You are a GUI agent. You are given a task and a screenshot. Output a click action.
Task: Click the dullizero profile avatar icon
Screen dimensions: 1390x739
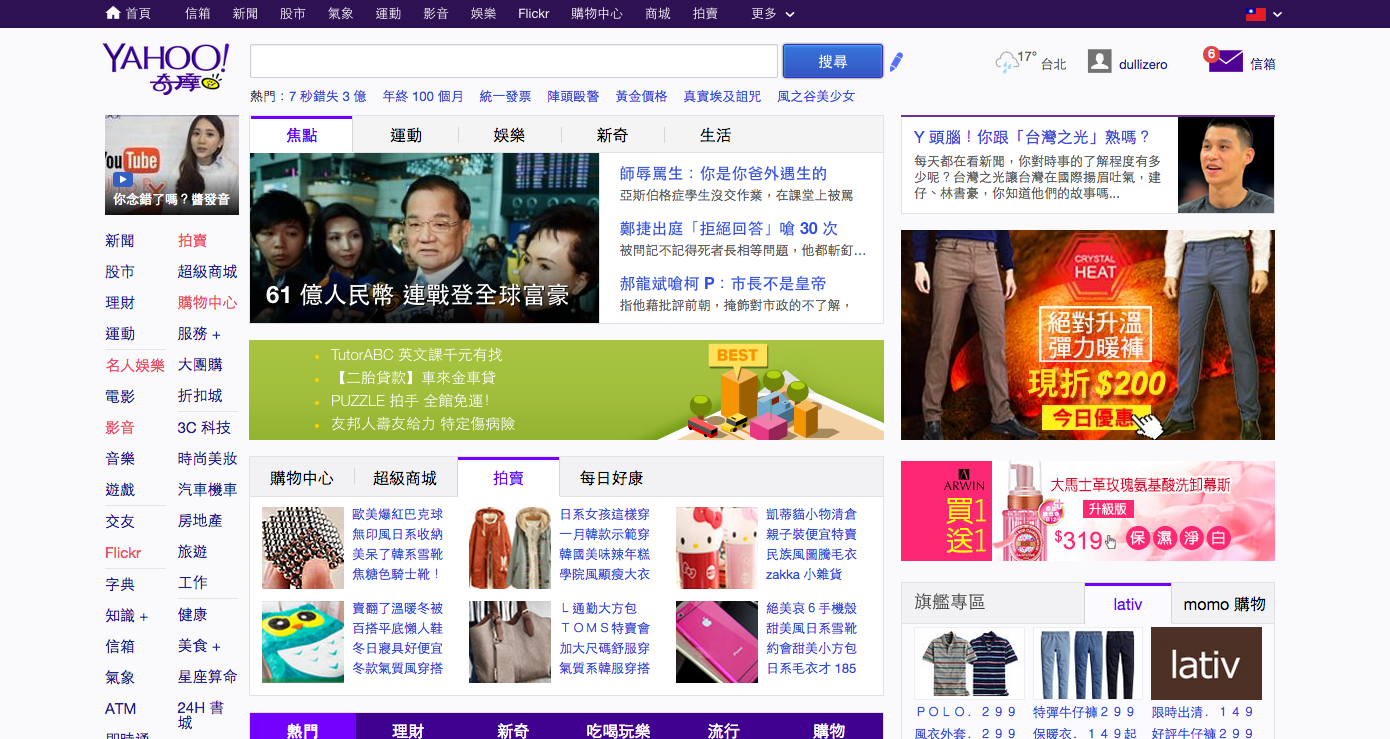[x=1099, y=61]
